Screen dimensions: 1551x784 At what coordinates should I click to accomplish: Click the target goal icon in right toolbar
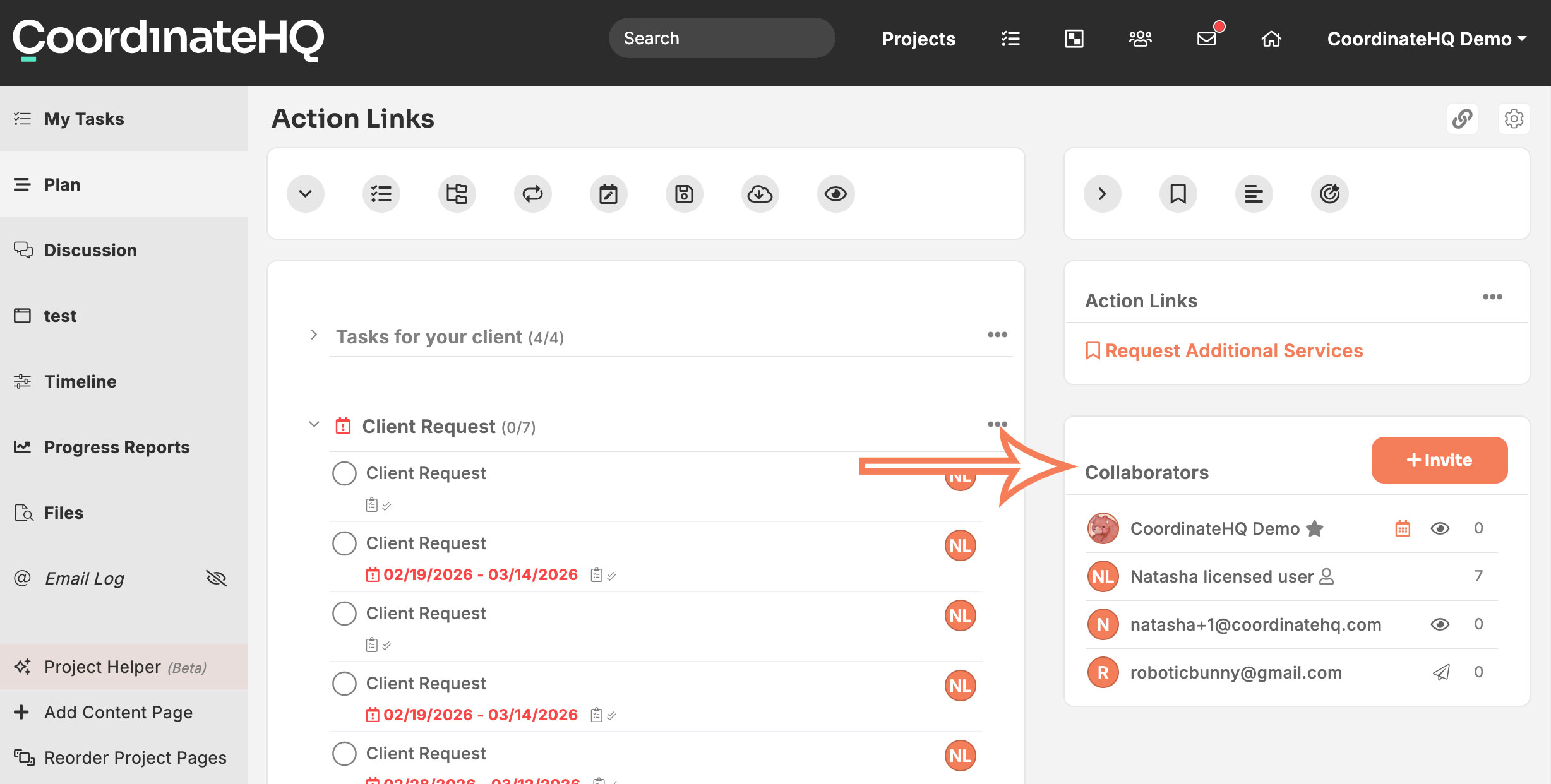tap(1330, 194)
